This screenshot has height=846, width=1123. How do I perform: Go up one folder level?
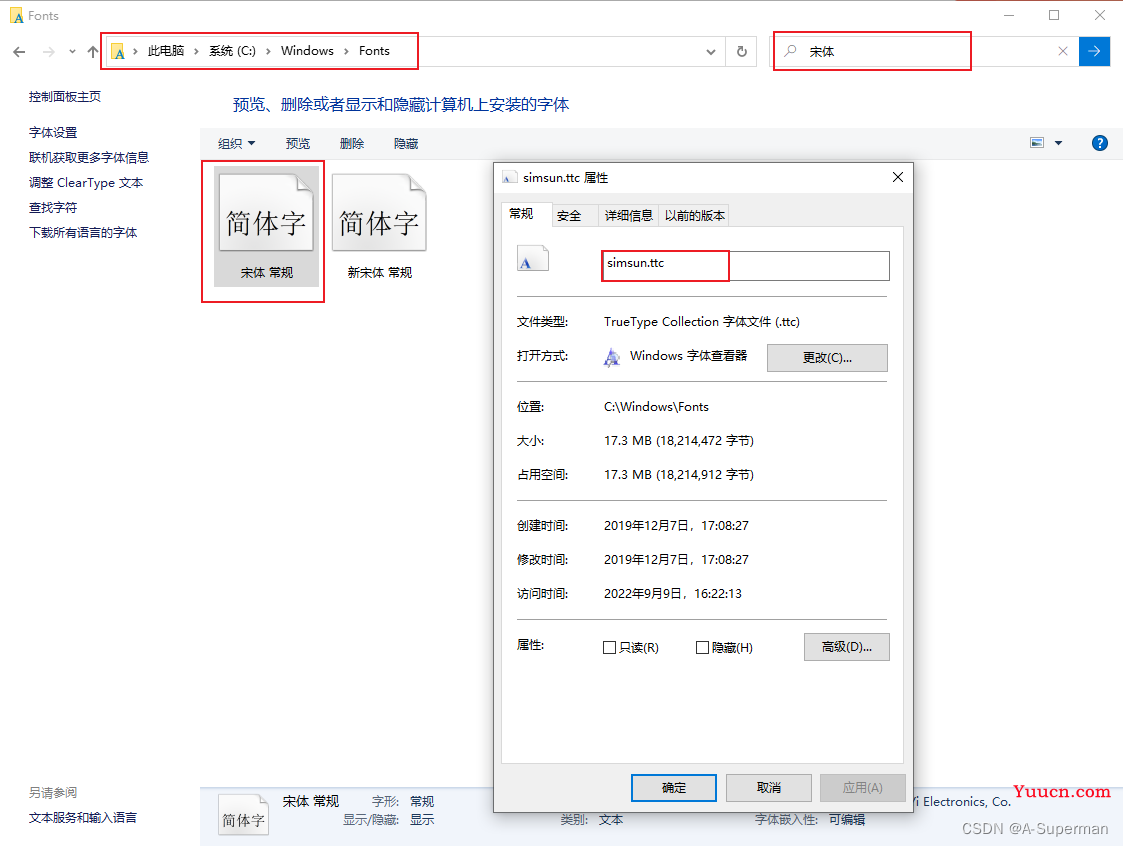92,52
